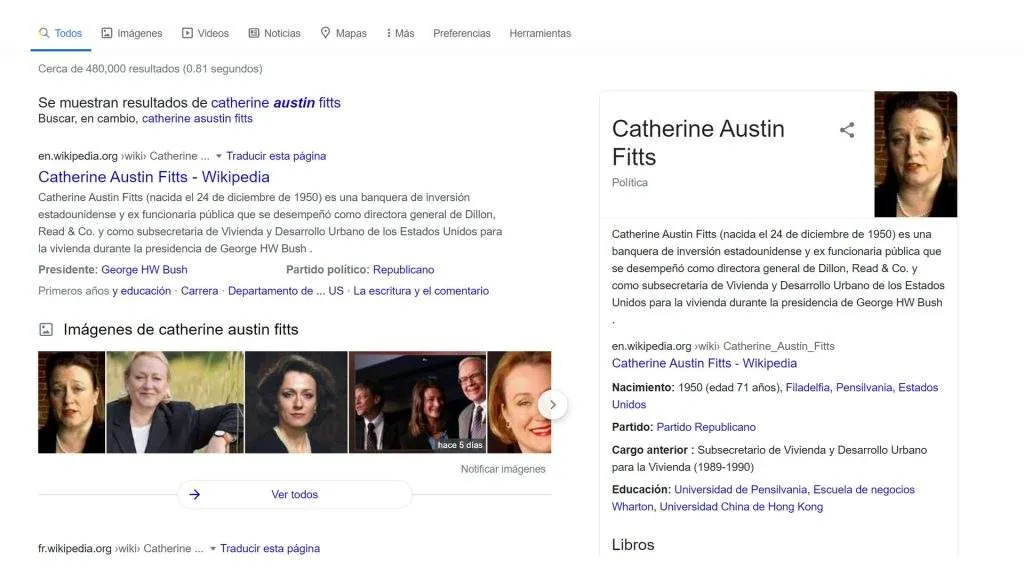Advance the image carousel with the chevron

(552, 405)
